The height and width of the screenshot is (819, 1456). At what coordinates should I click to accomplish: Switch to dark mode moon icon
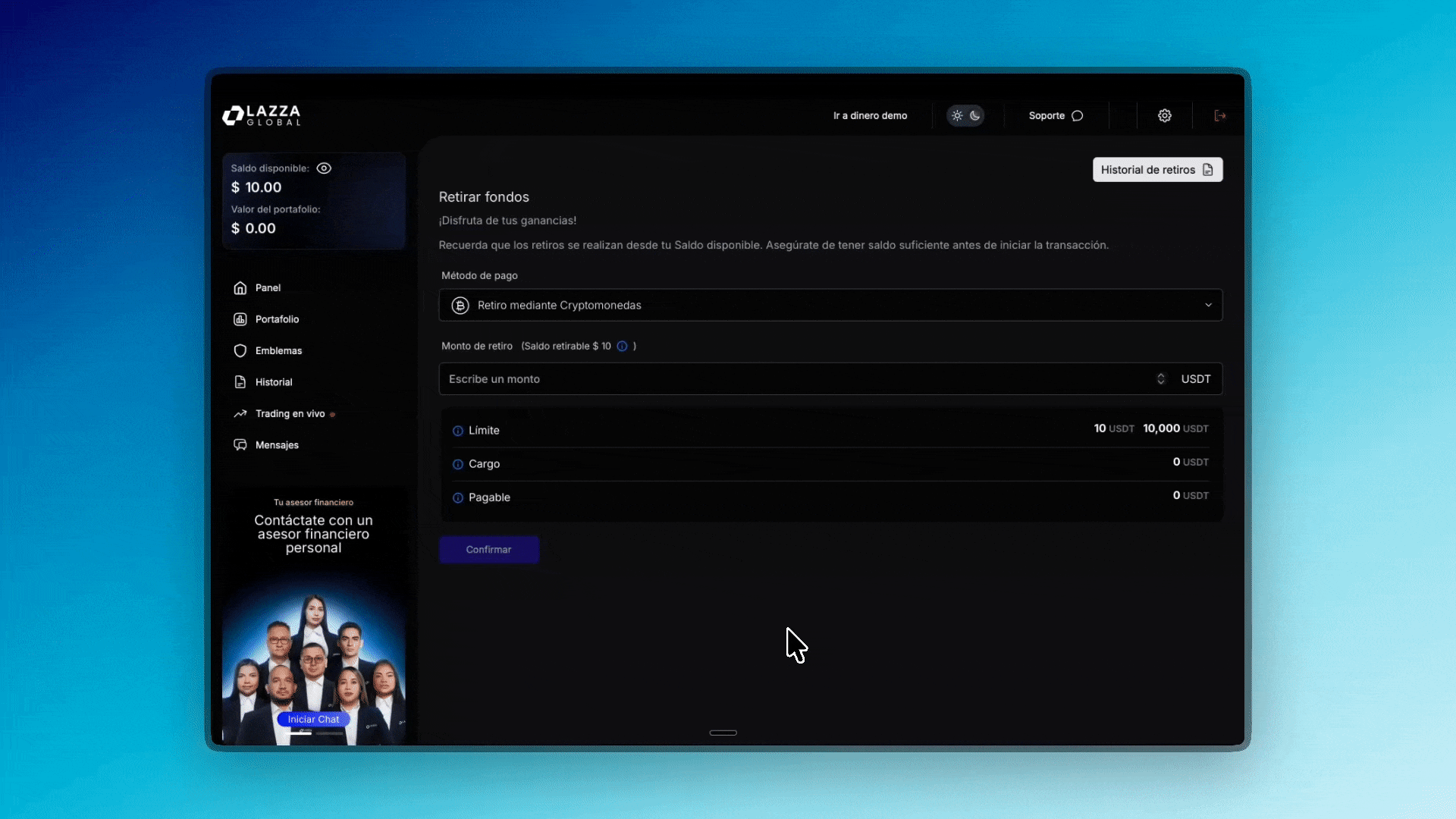pyautogui.click(x=975, y=115)
